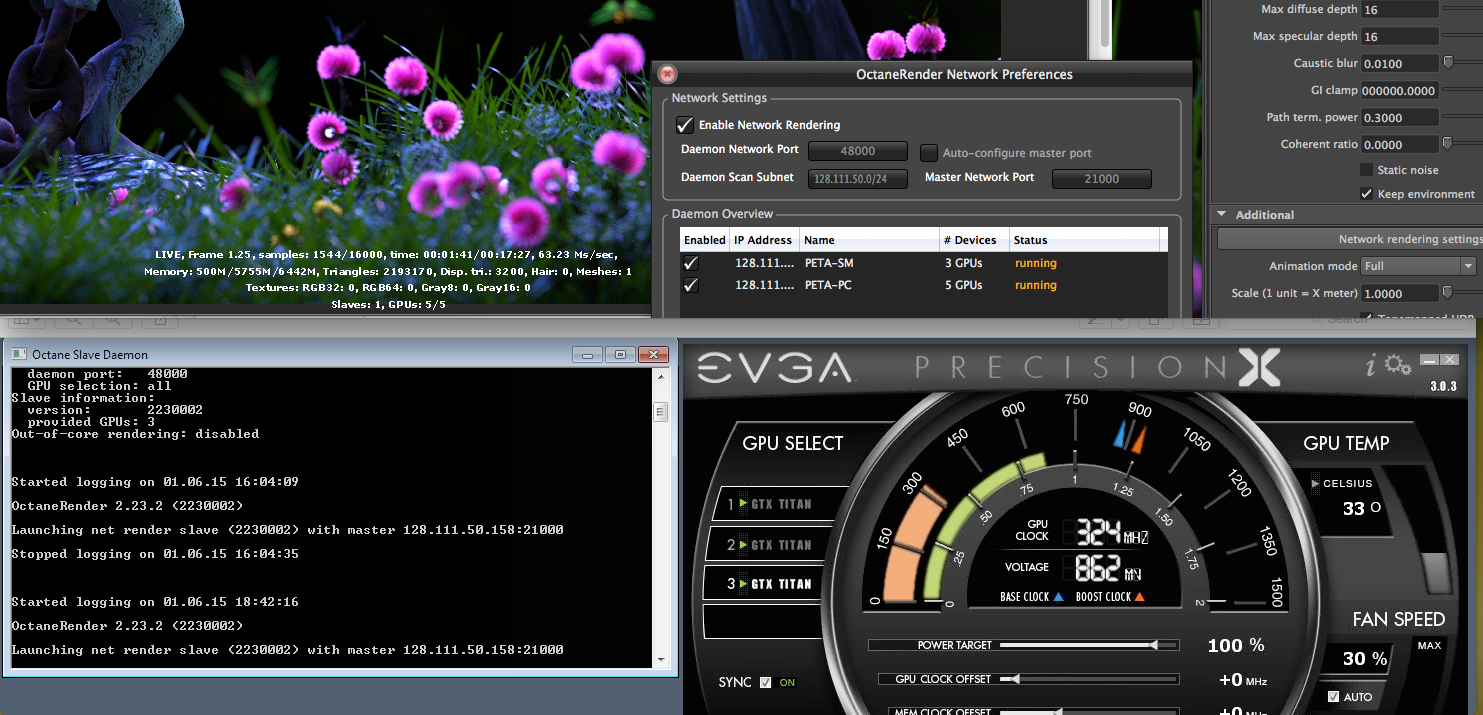Sort daemons by Name column header
1483x715 pixels.
click(x=869, y=240)
